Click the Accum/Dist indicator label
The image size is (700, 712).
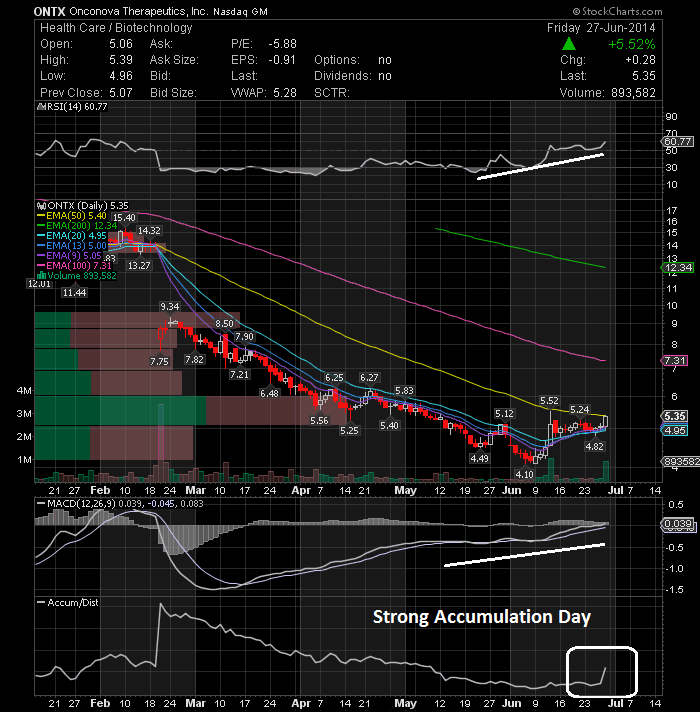pyautogui.click(x=73, y=603)
